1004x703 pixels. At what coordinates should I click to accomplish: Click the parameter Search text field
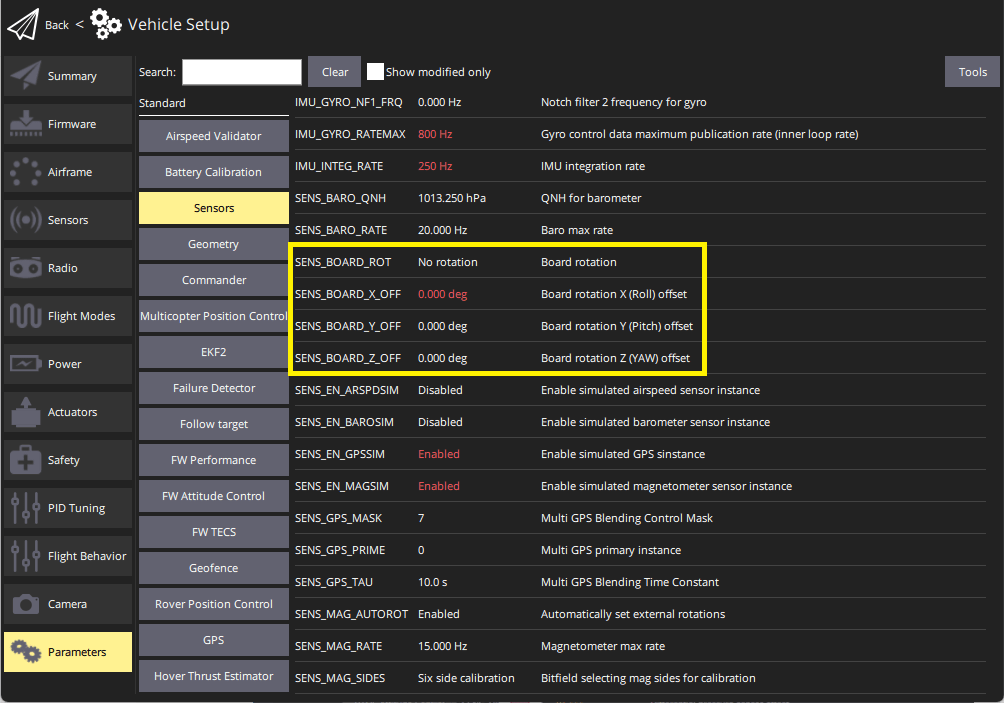[x=241, y=72]
